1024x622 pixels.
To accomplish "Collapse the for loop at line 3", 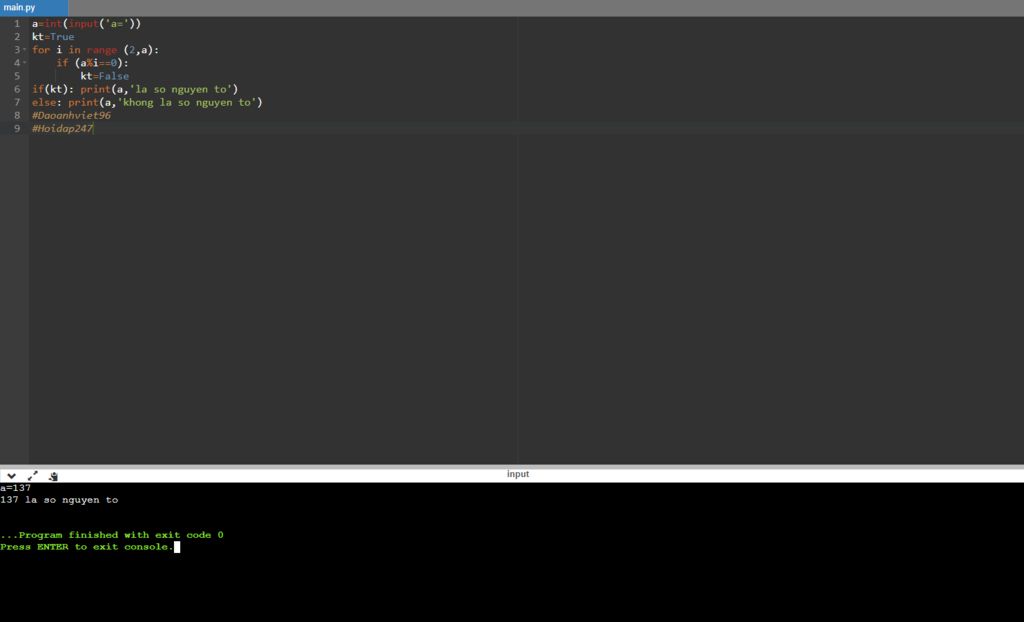I will point(25,50).
